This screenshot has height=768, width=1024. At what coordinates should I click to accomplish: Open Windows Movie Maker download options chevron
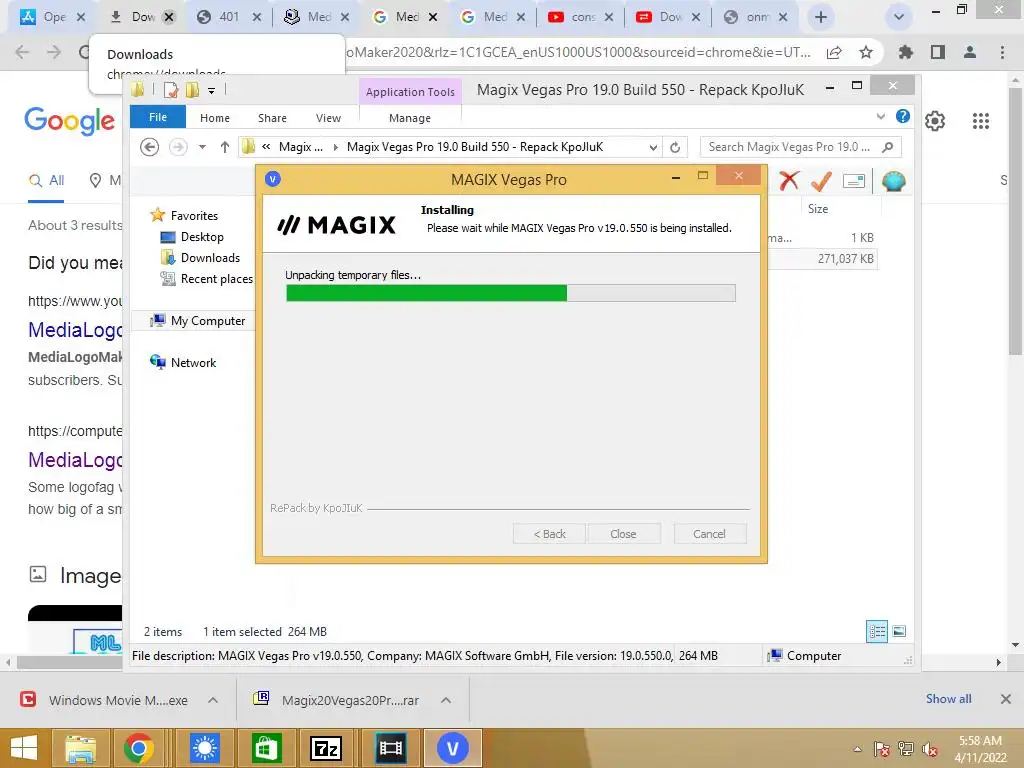click(x=213, y=700)
